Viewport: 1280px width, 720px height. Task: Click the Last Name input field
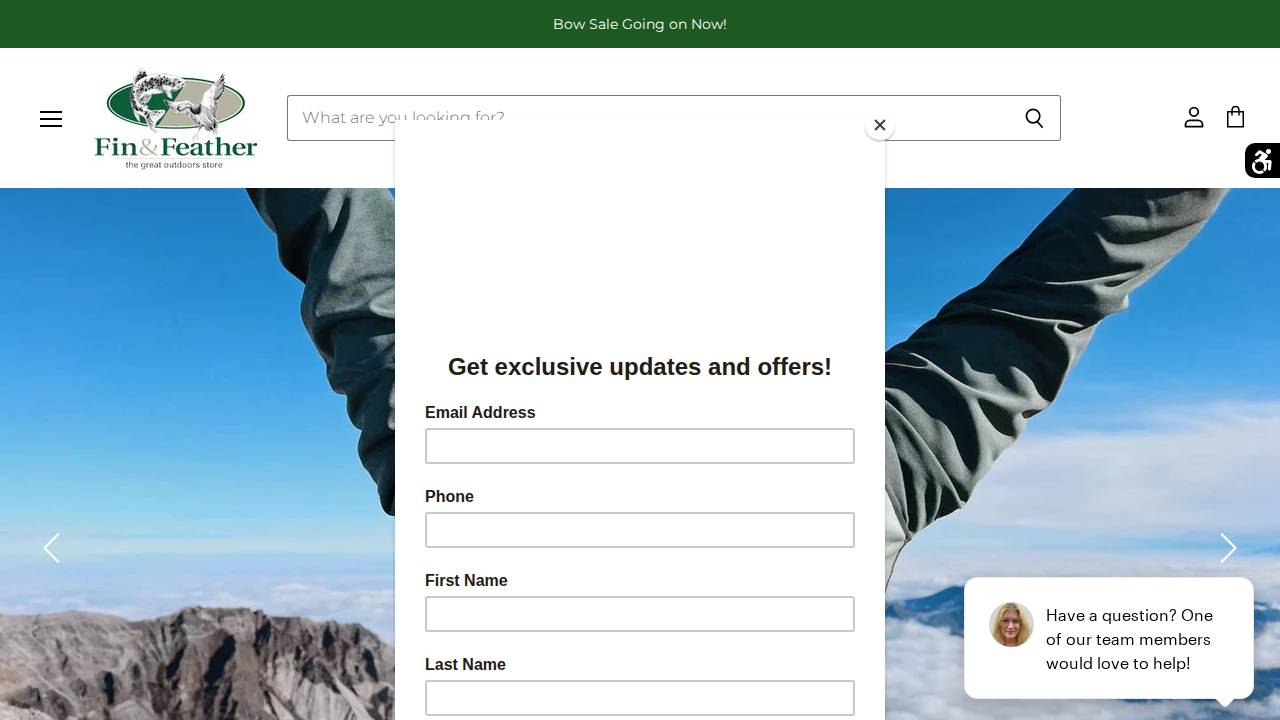click(x=640, y=698)
